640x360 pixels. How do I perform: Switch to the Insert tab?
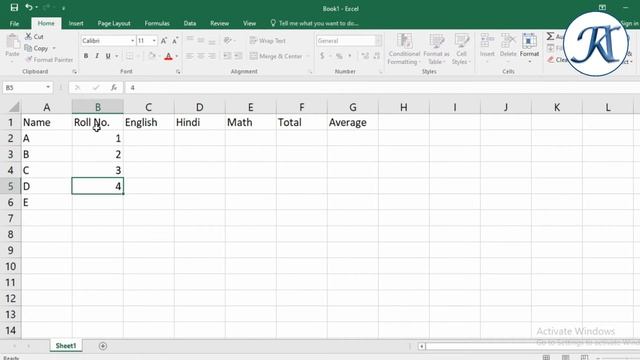click(76, 23)
